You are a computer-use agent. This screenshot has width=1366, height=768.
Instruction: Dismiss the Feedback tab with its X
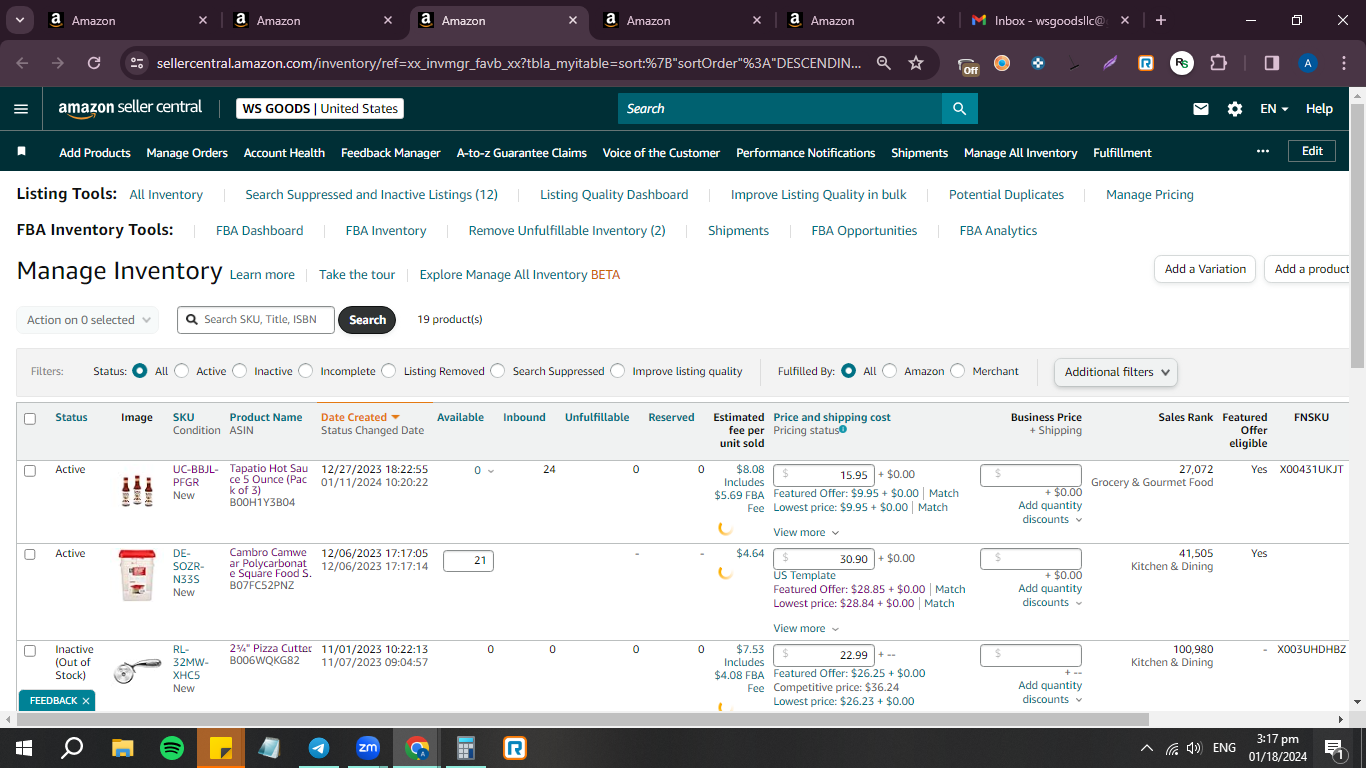point(86,701)
